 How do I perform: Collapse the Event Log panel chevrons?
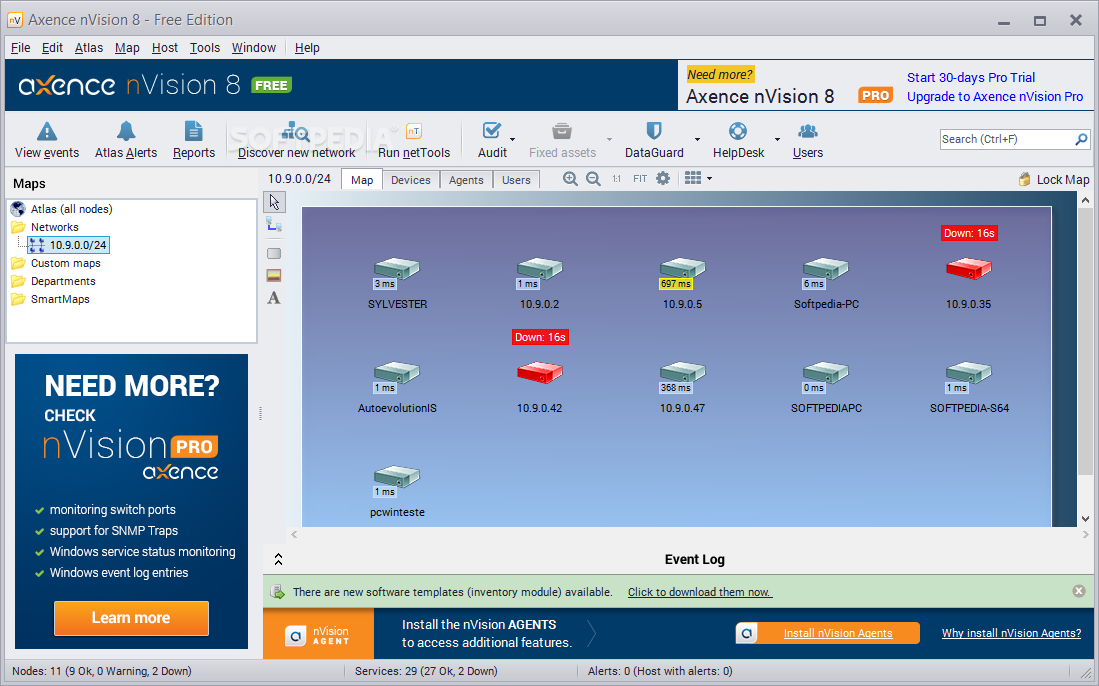(x=278, y=559)
